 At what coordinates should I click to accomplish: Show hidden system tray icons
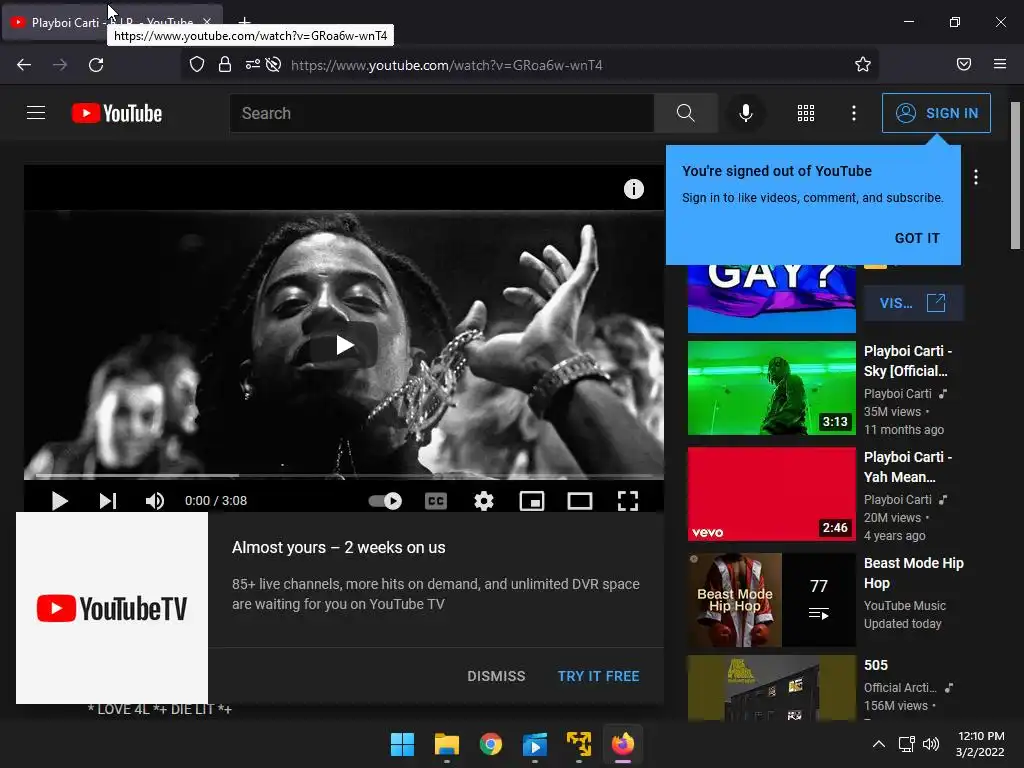pos(879,744)
